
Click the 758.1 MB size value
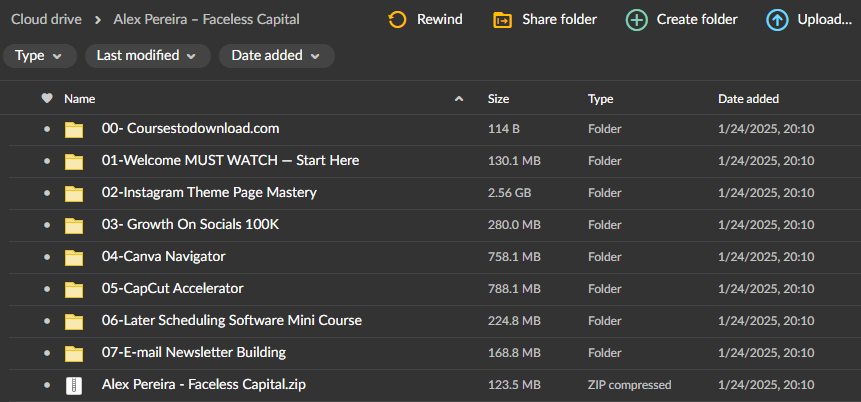coord(515,257)
